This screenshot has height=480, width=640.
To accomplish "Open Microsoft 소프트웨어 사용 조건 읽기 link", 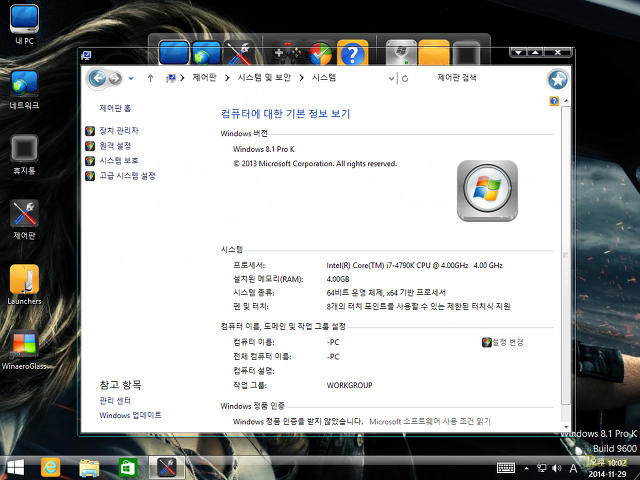I will pyautogui.click(x=430, y=421).
